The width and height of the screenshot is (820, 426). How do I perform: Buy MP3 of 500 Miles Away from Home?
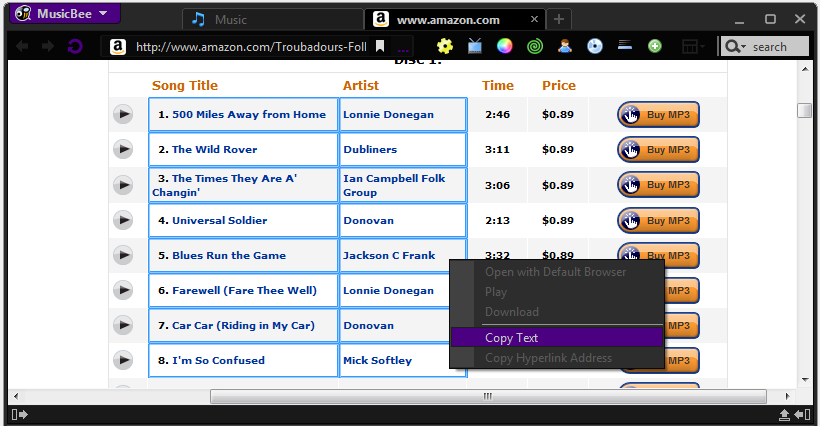coord(658,114)
